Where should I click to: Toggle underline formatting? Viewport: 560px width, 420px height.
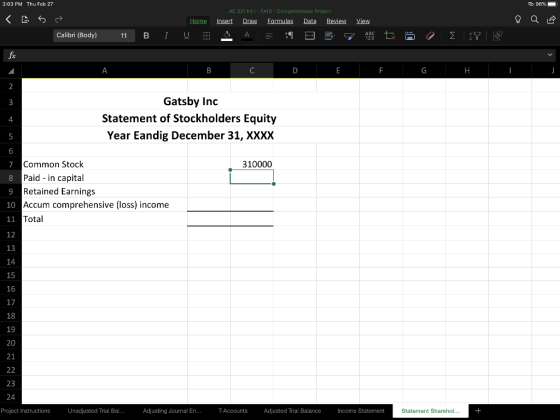pyautogui.click(x=186, y=35)
